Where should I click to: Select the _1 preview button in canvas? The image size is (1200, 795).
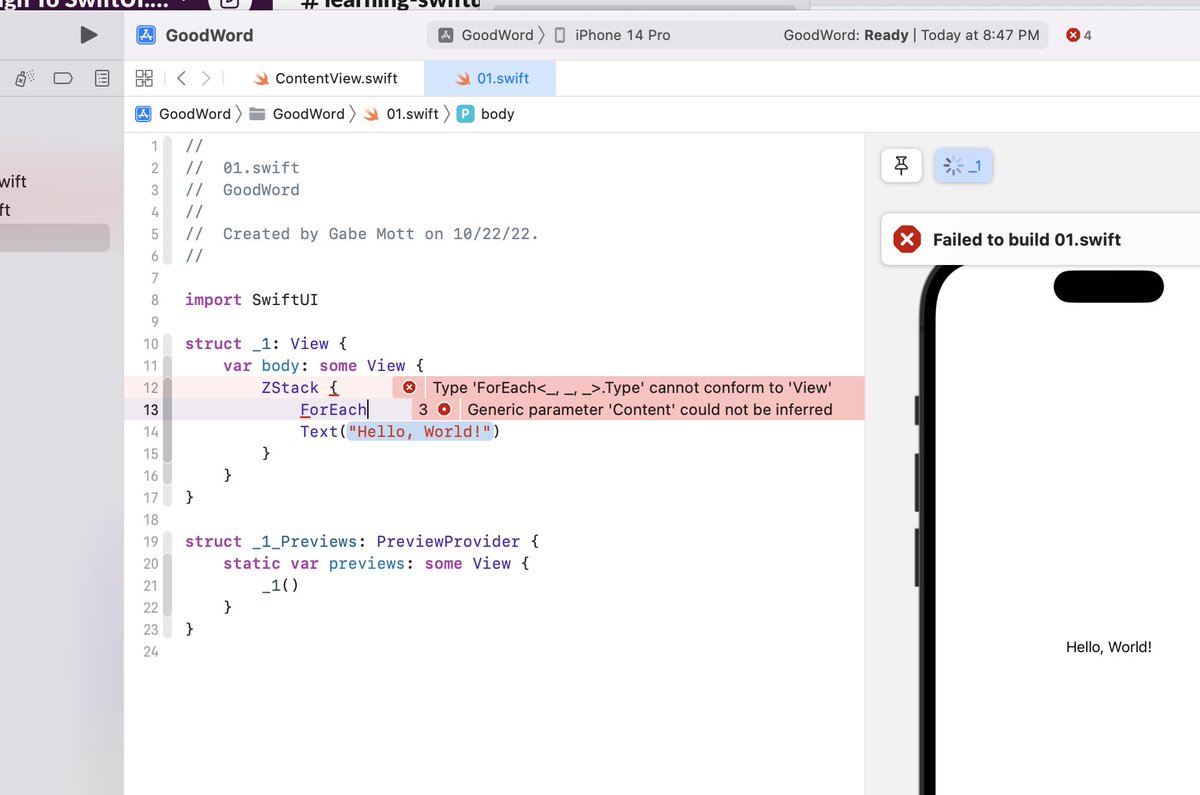point(963,166)
